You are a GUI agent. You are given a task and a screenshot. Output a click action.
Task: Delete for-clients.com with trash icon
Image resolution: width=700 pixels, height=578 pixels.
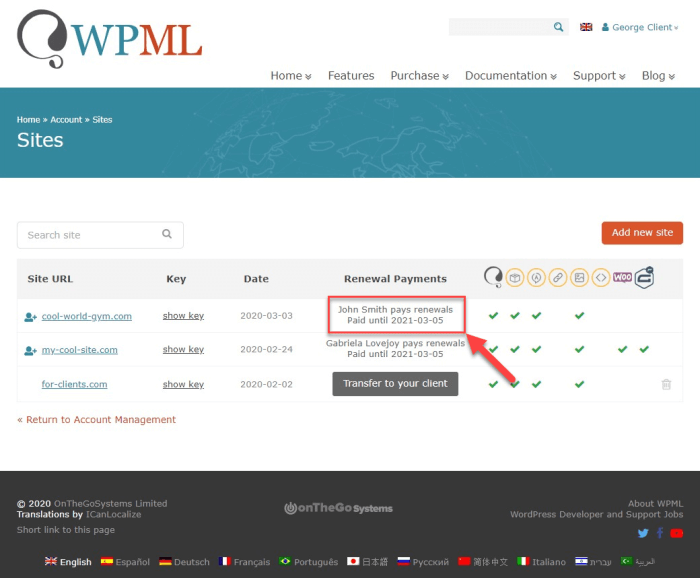pyautogui.click(x=666, y=384)
